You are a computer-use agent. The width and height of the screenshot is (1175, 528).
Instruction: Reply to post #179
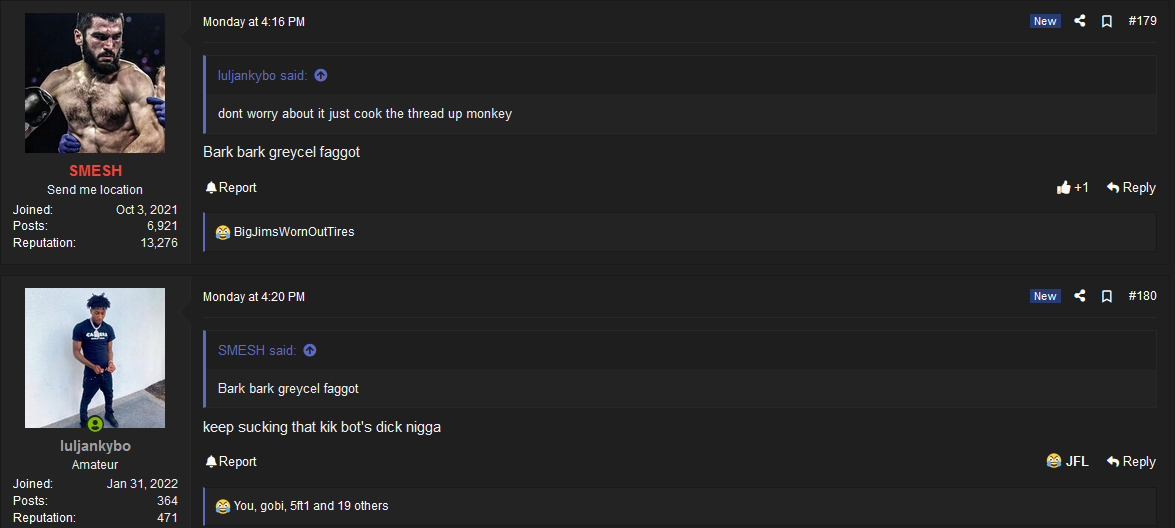(1131, 187)
